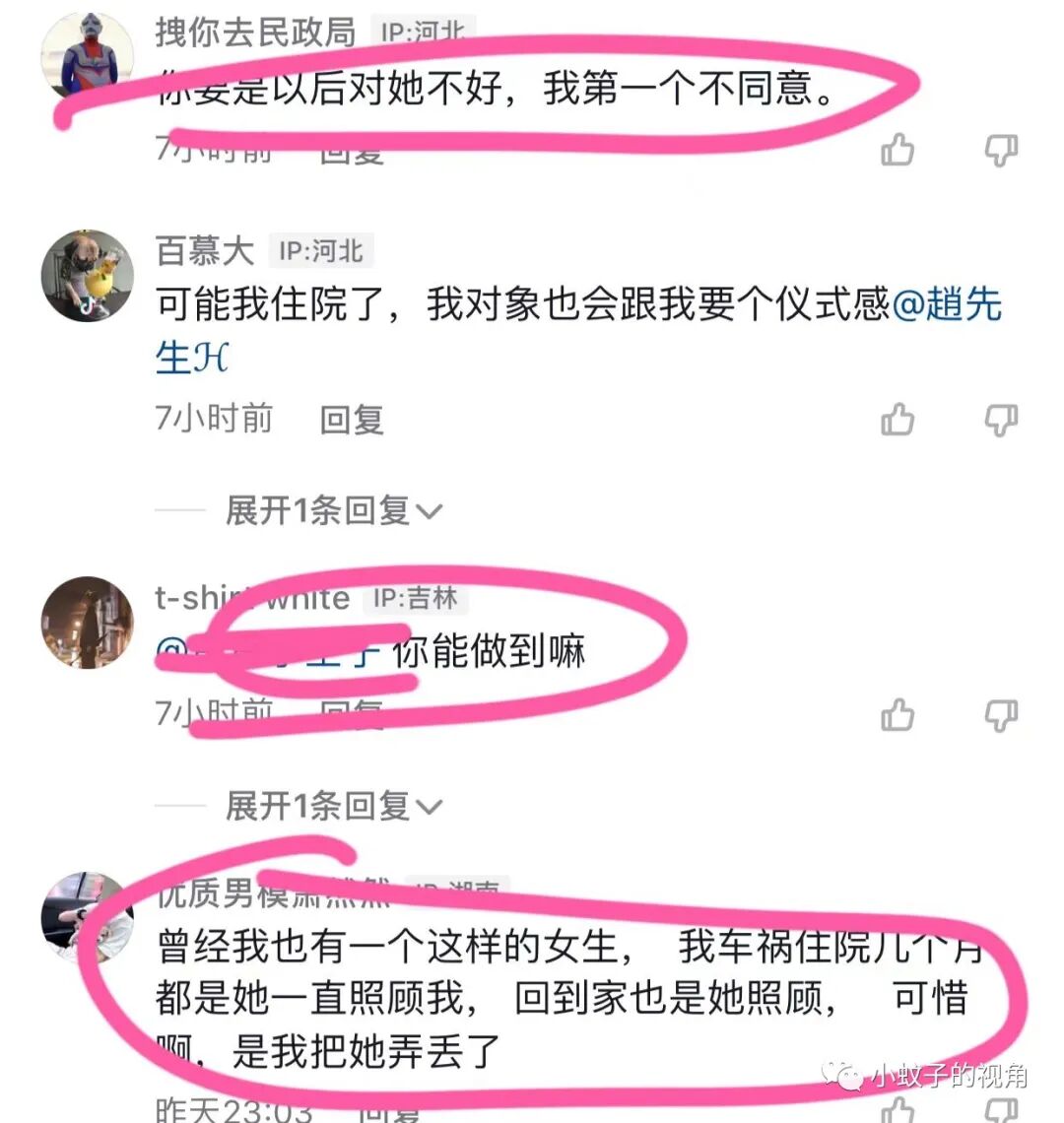Dislike the bottom comment posted 昨天23:03
Viewport: 1064px width, 1123px height.
[x=1001, y=1111]
